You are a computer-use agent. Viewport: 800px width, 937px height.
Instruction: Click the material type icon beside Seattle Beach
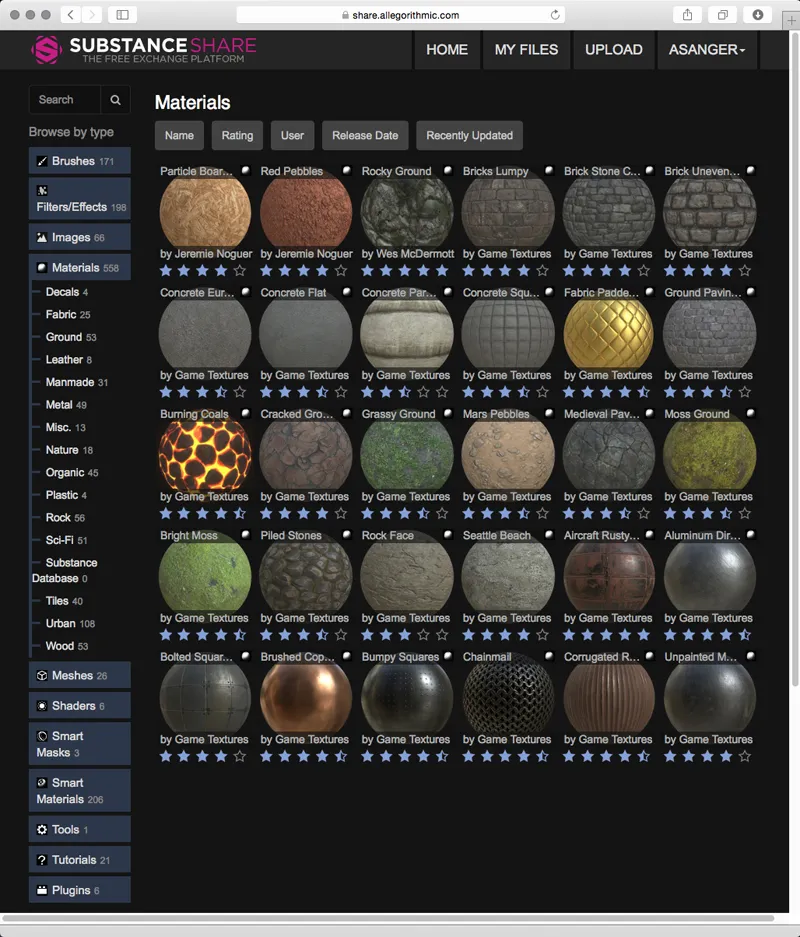[x=548, y=534]
